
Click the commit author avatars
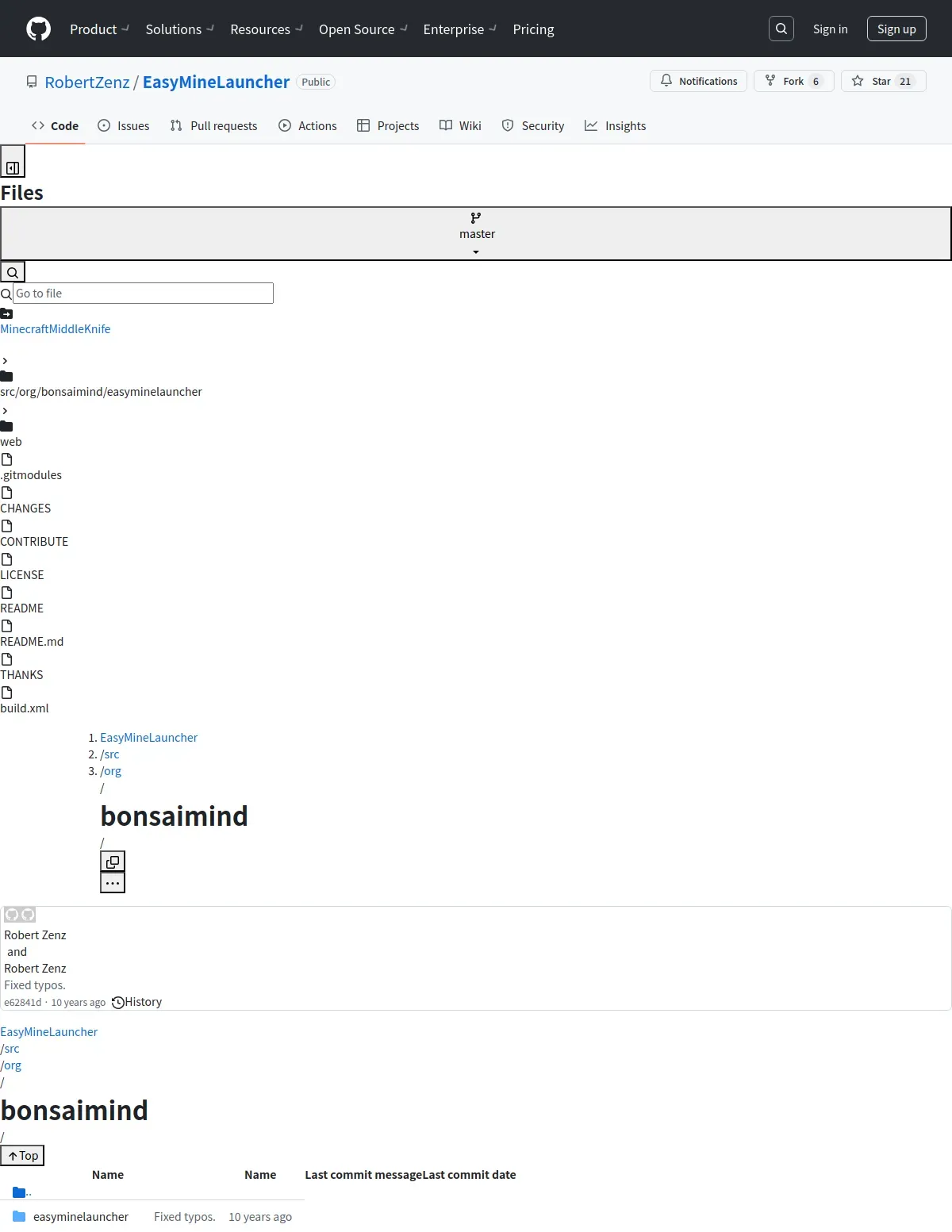pyautogui.click(x=20, y=915)
